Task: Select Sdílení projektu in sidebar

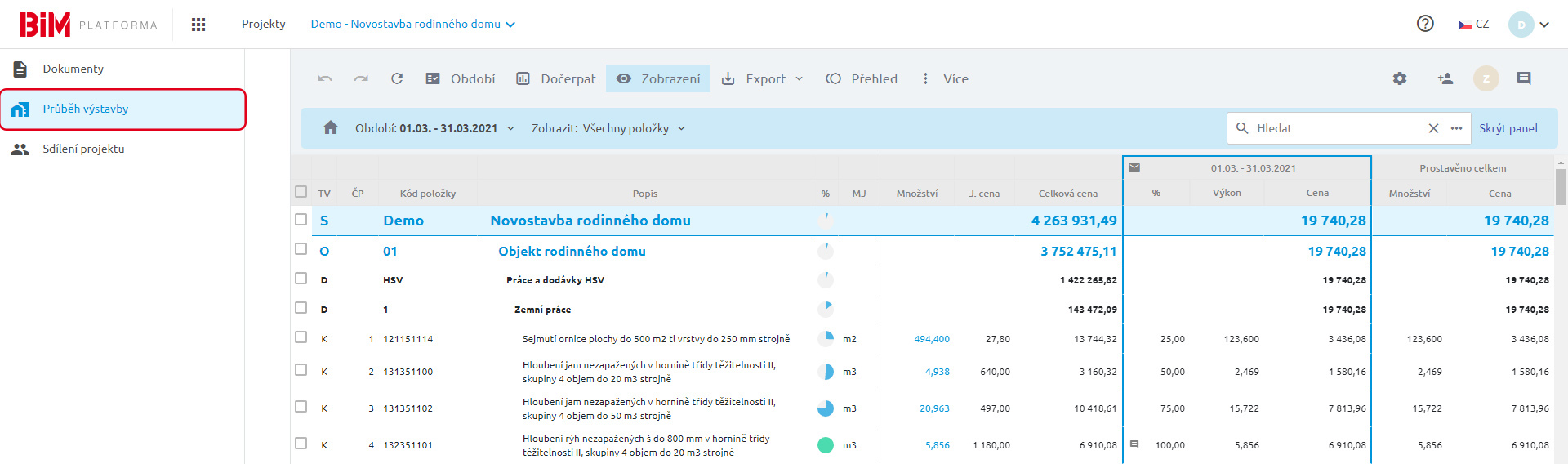Action: click(x=83, y=149)
